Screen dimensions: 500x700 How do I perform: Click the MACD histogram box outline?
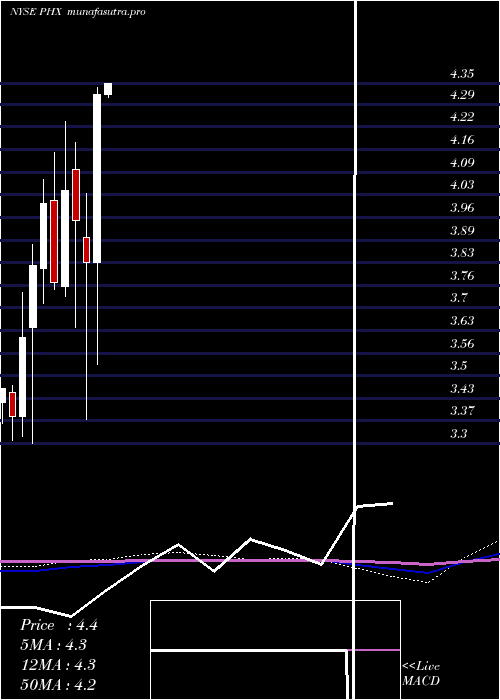[275, 650]
